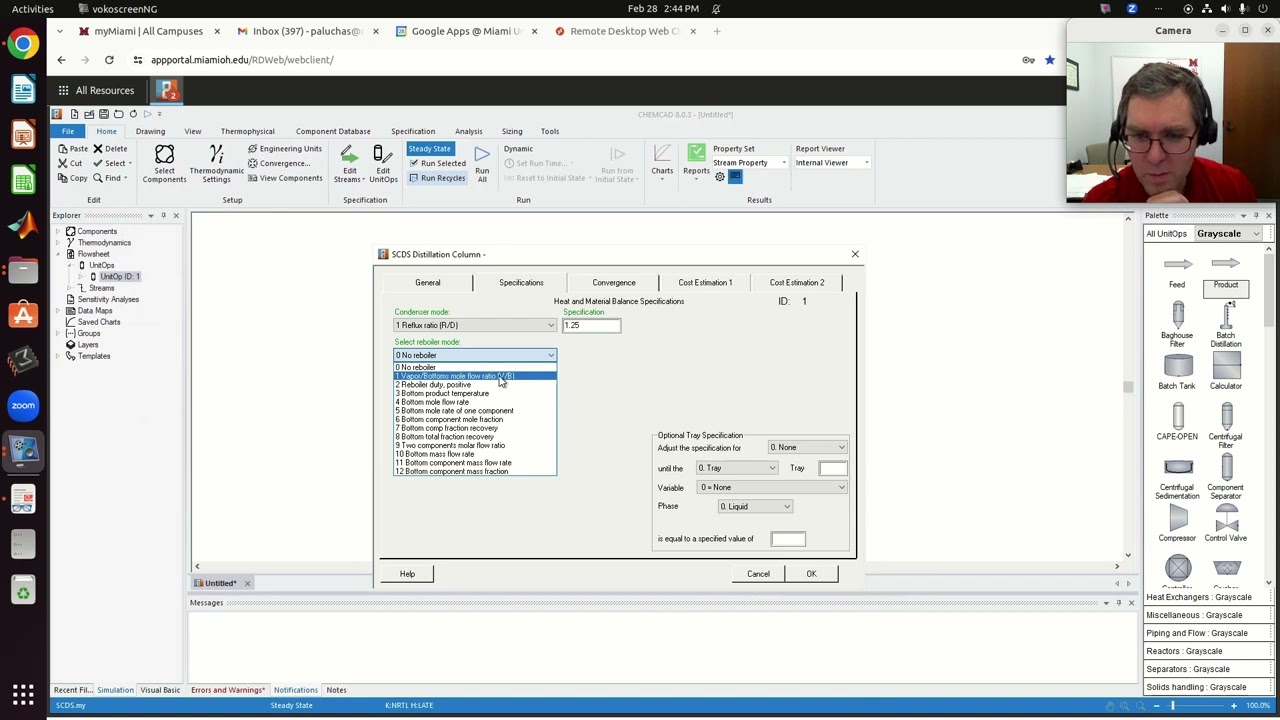The image size is (1280, 720).
Task: Click the OK button
Action: (811, 574)
